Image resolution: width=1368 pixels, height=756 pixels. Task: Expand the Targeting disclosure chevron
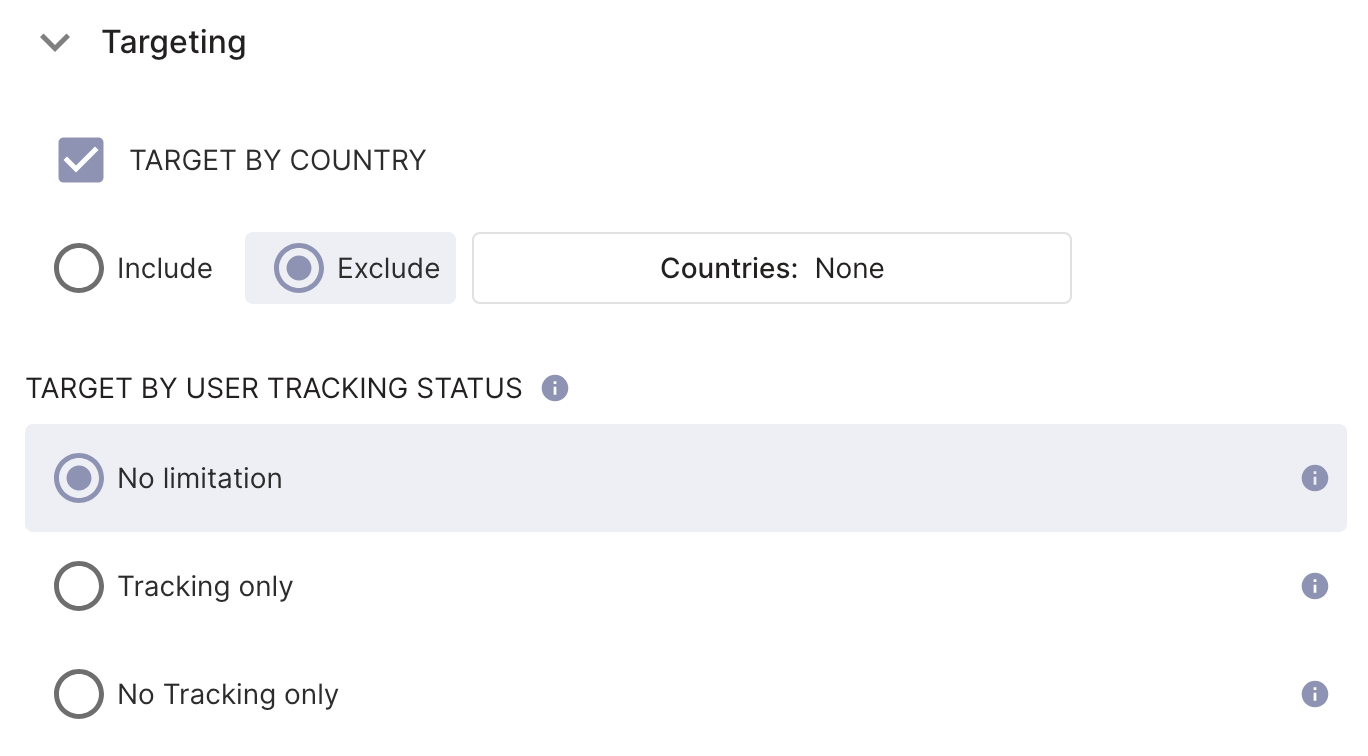pyautogui.click(x=55, y=42)
